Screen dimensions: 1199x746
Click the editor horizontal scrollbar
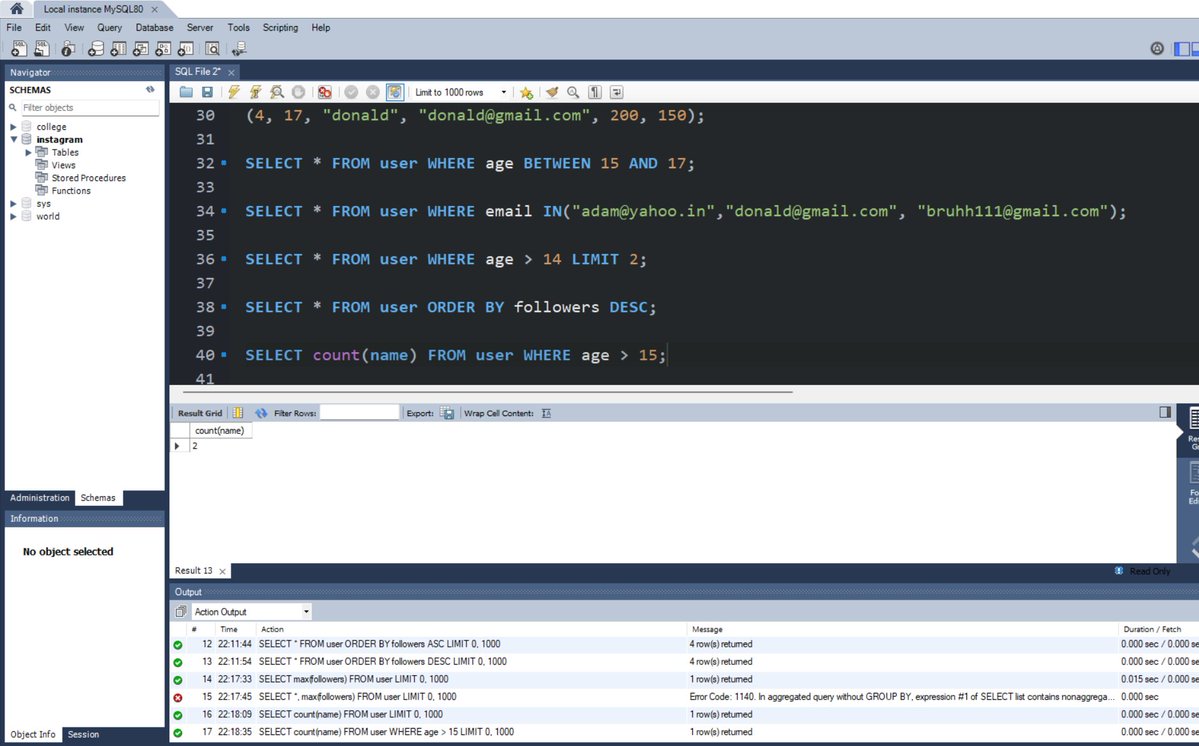point(486,392)
